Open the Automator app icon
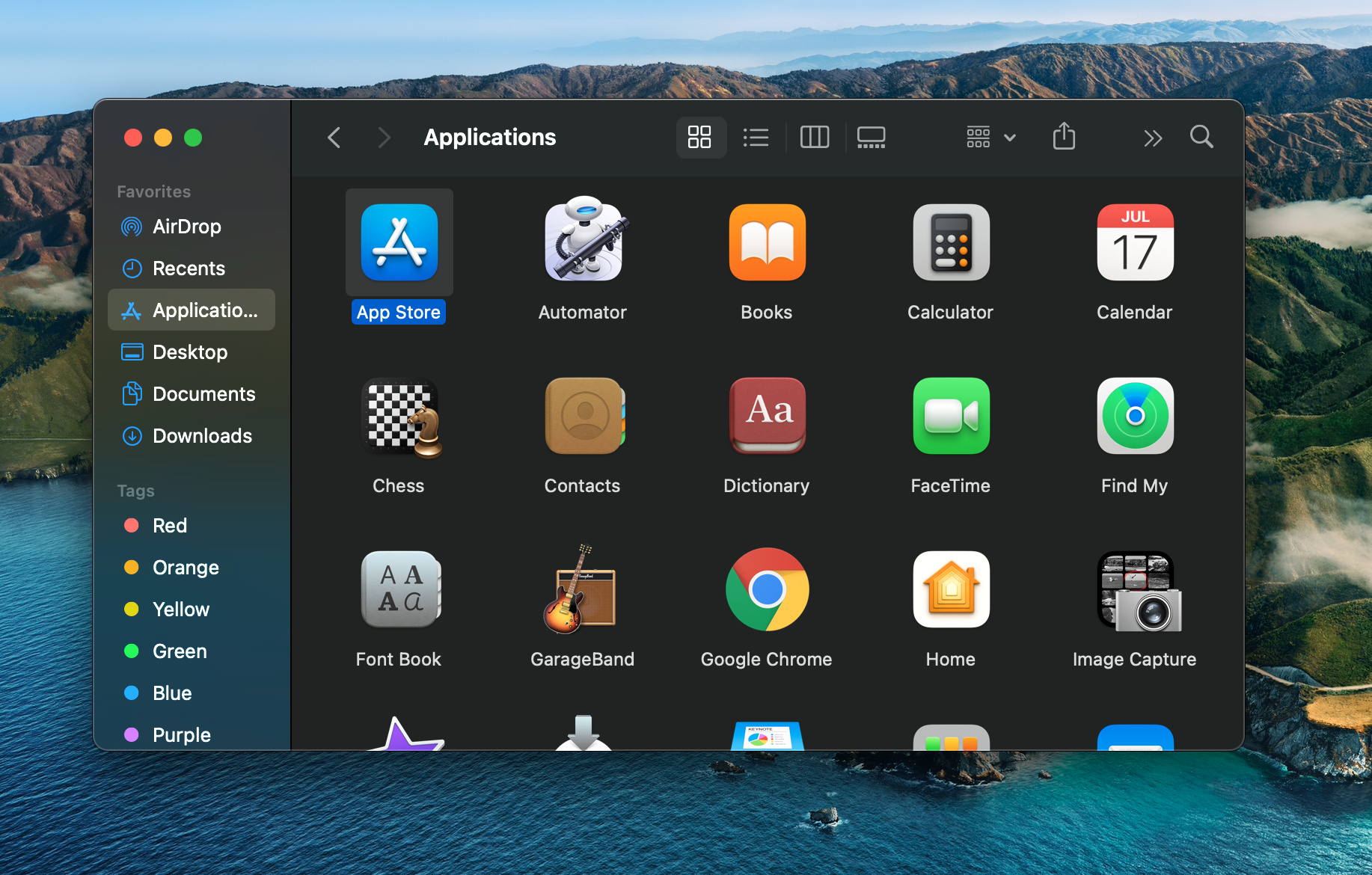 583,242
